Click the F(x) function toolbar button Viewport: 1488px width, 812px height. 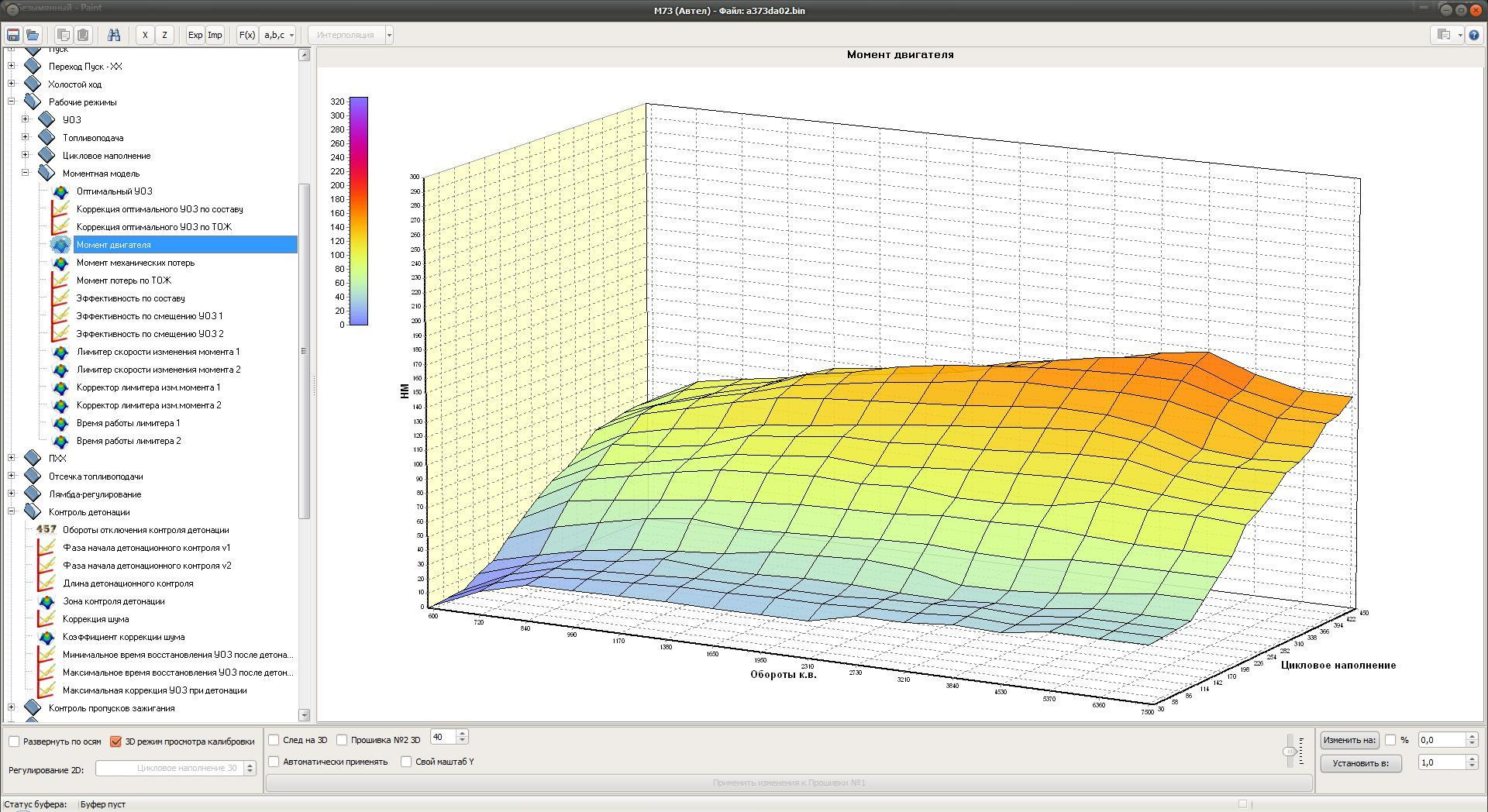[246, 35]
